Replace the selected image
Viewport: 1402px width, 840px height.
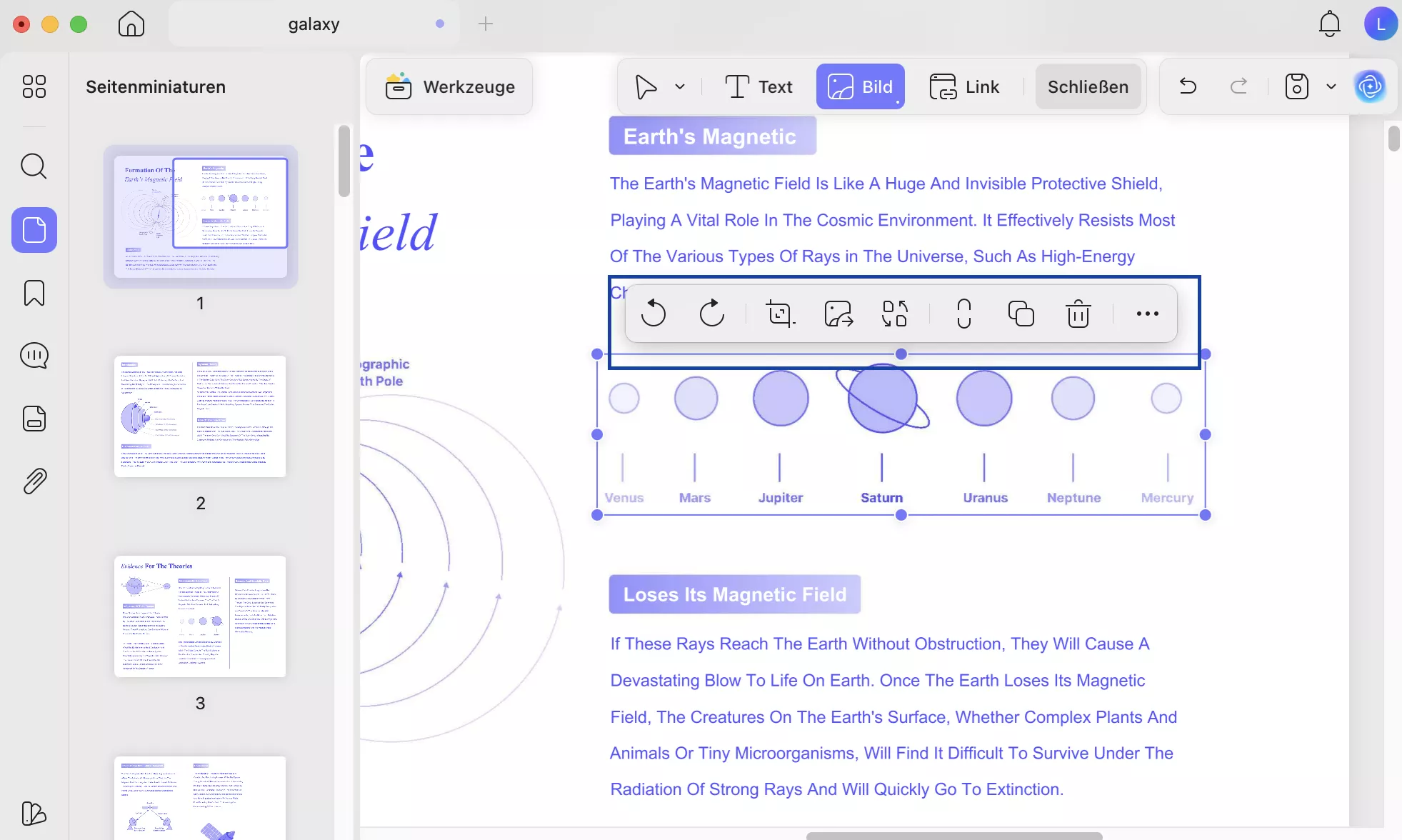894,314
